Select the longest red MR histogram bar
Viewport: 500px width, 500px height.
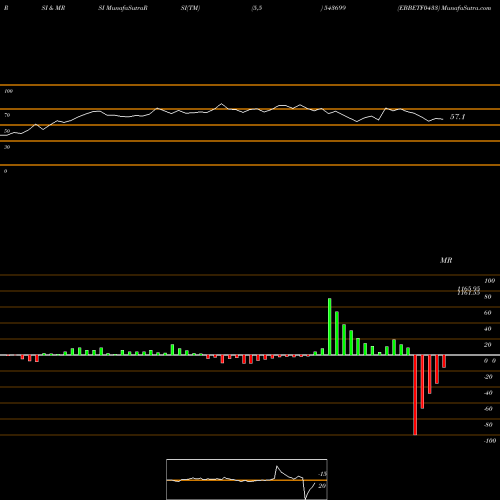click(415, 395)
